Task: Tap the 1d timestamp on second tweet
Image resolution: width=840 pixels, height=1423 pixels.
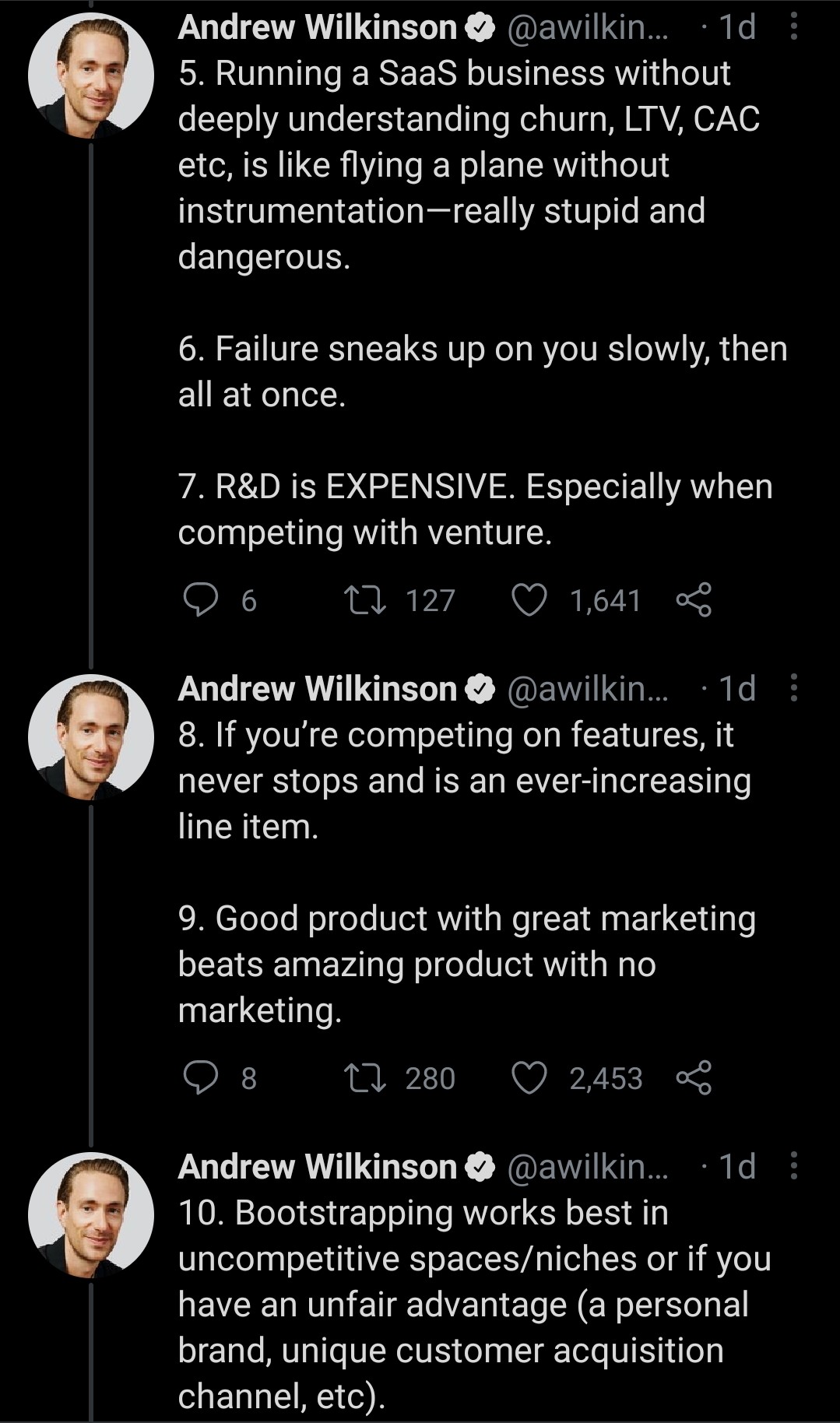Action: 736,688
